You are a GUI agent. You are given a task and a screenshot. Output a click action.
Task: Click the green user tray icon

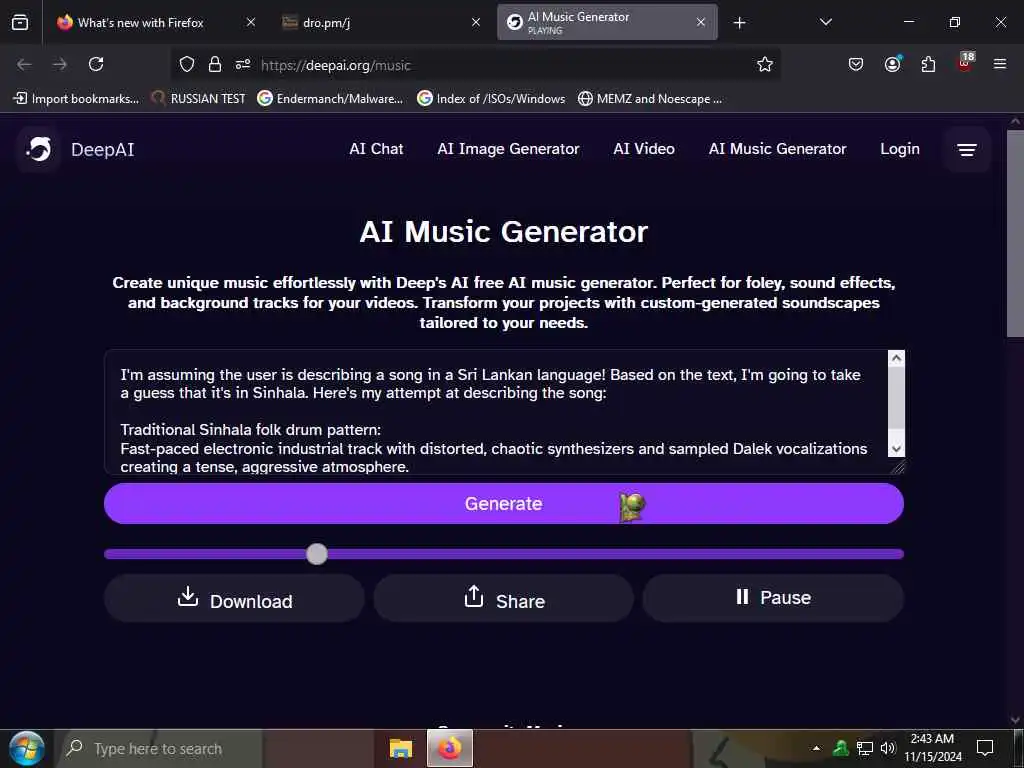coord(841,748)
